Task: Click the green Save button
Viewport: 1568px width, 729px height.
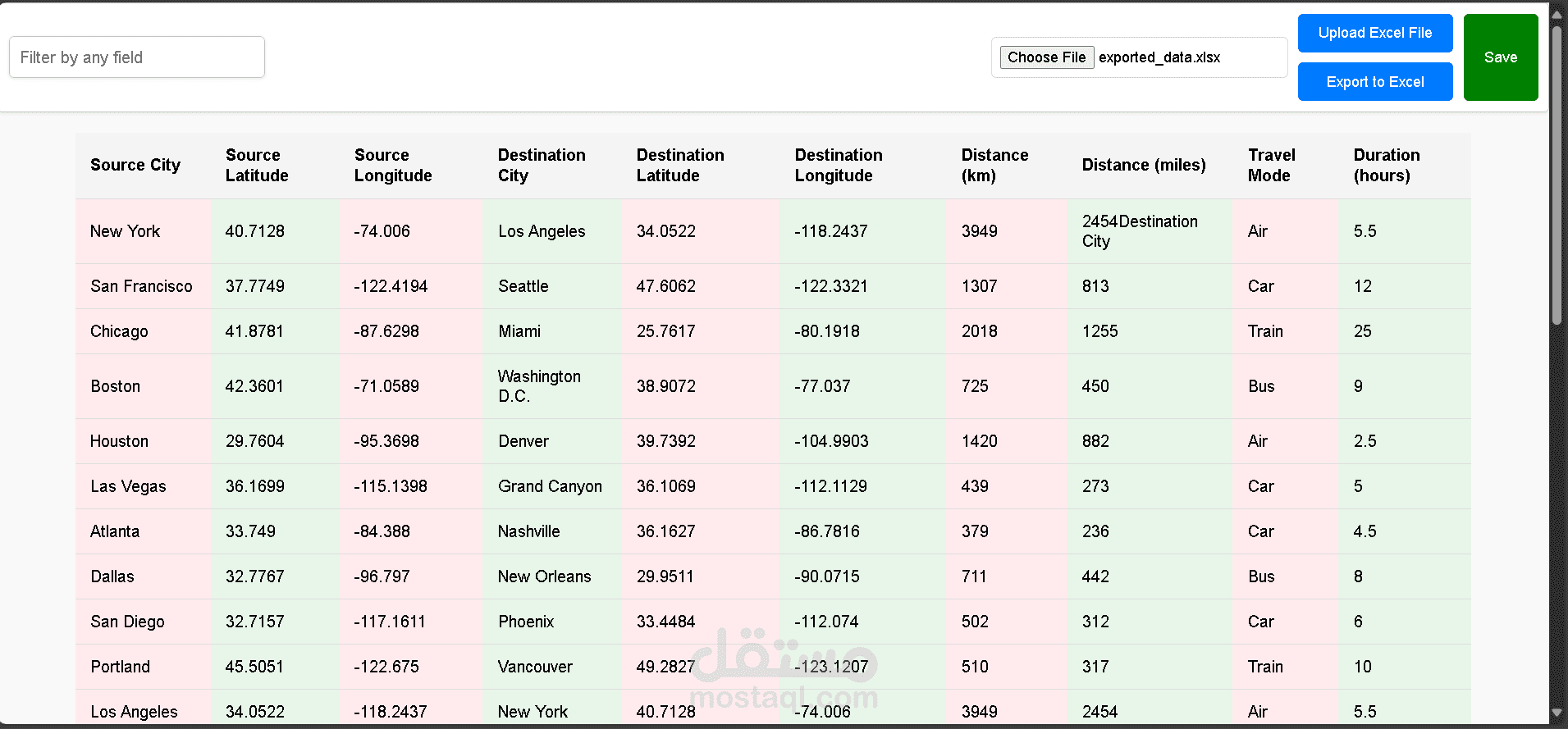Action: click(x=1500, y=57)
